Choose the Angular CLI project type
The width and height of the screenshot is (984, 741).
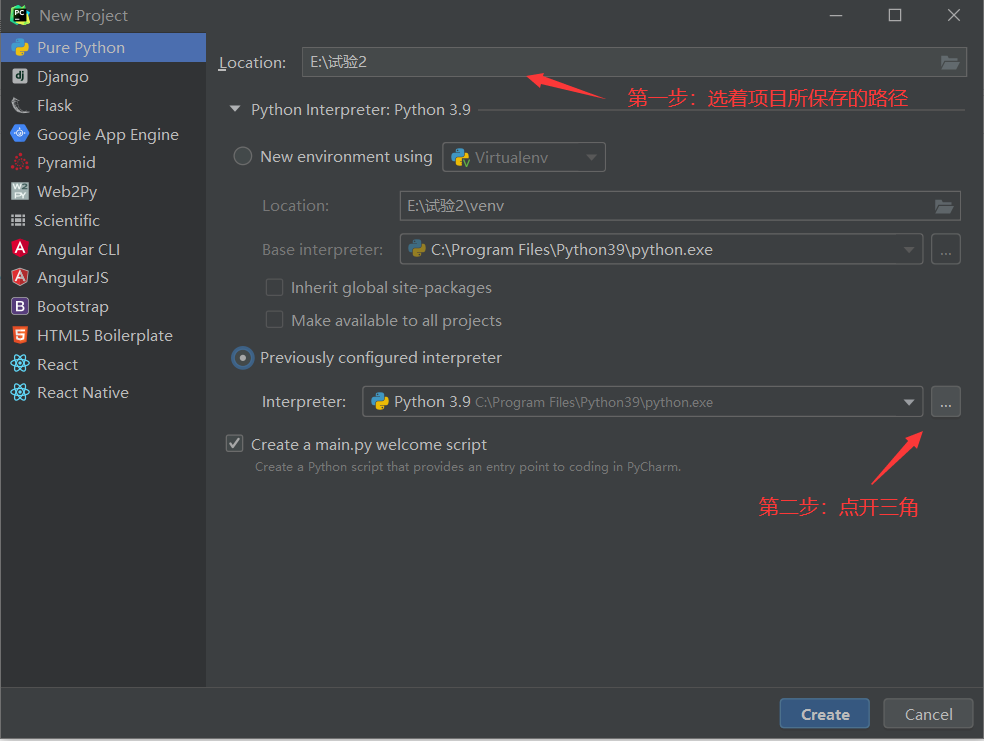pyautogui.click(x=104, y=249)
